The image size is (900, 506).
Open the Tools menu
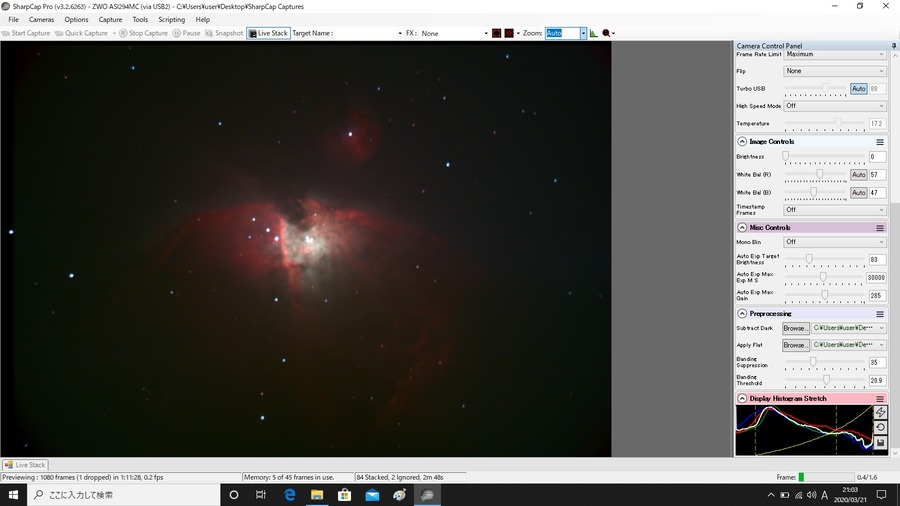click(x=140, y=20)
